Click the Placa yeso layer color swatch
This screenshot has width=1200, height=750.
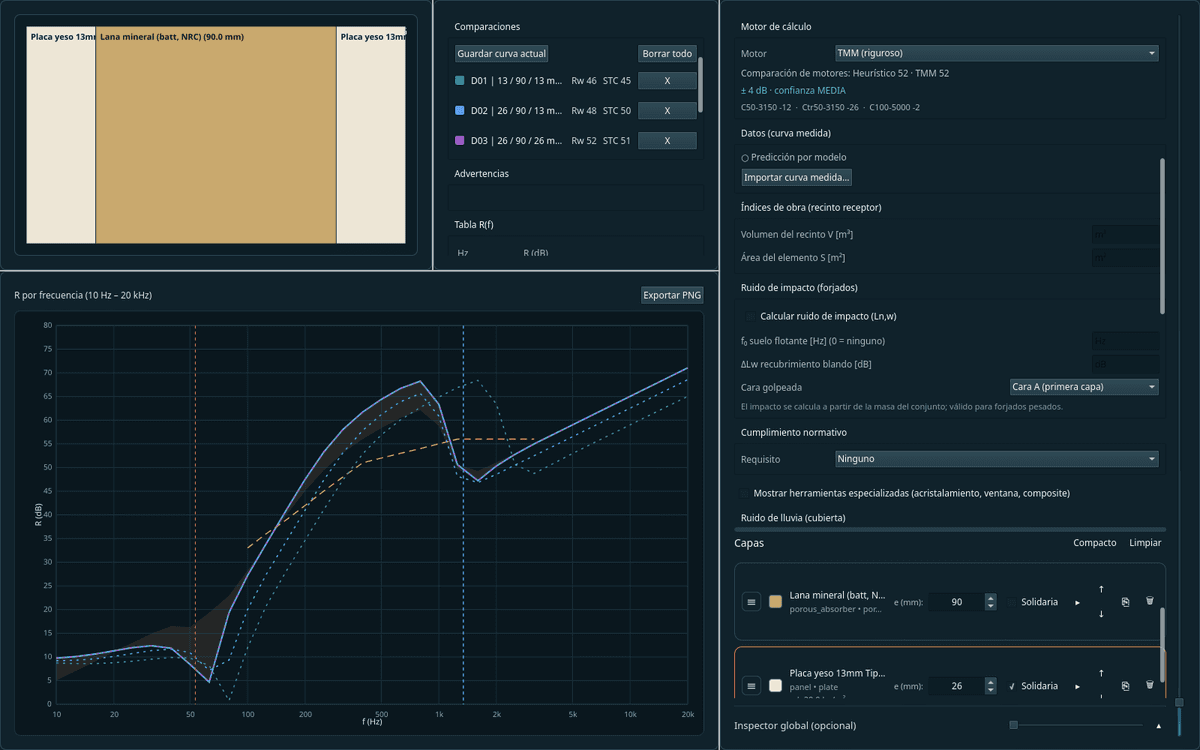775,686
